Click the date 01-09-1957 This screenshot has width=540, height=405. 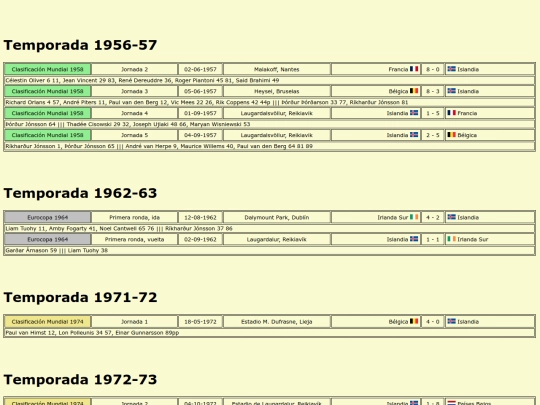pos(200,113)
